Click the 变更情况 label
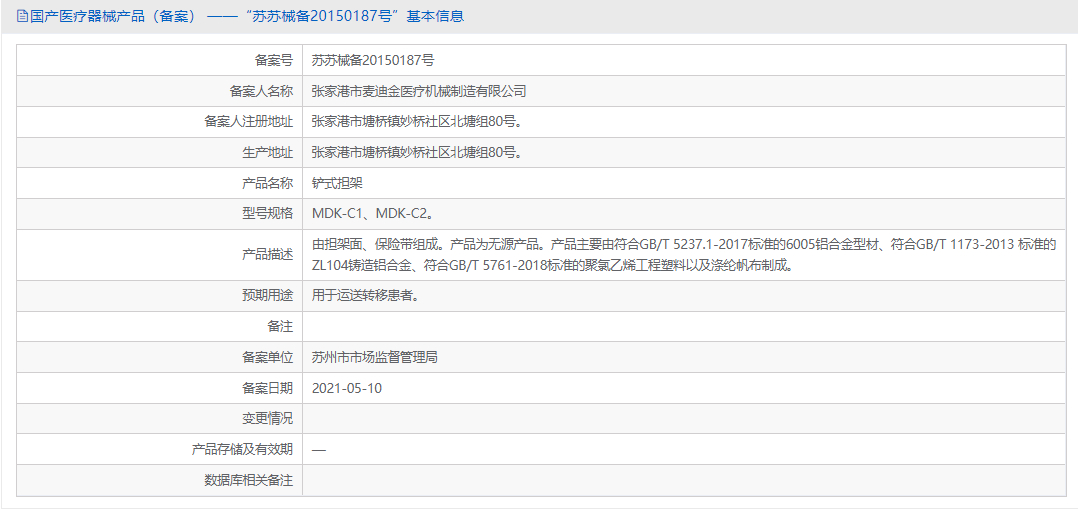Viewport: 1078px width, 510px height. click(268, 419)
